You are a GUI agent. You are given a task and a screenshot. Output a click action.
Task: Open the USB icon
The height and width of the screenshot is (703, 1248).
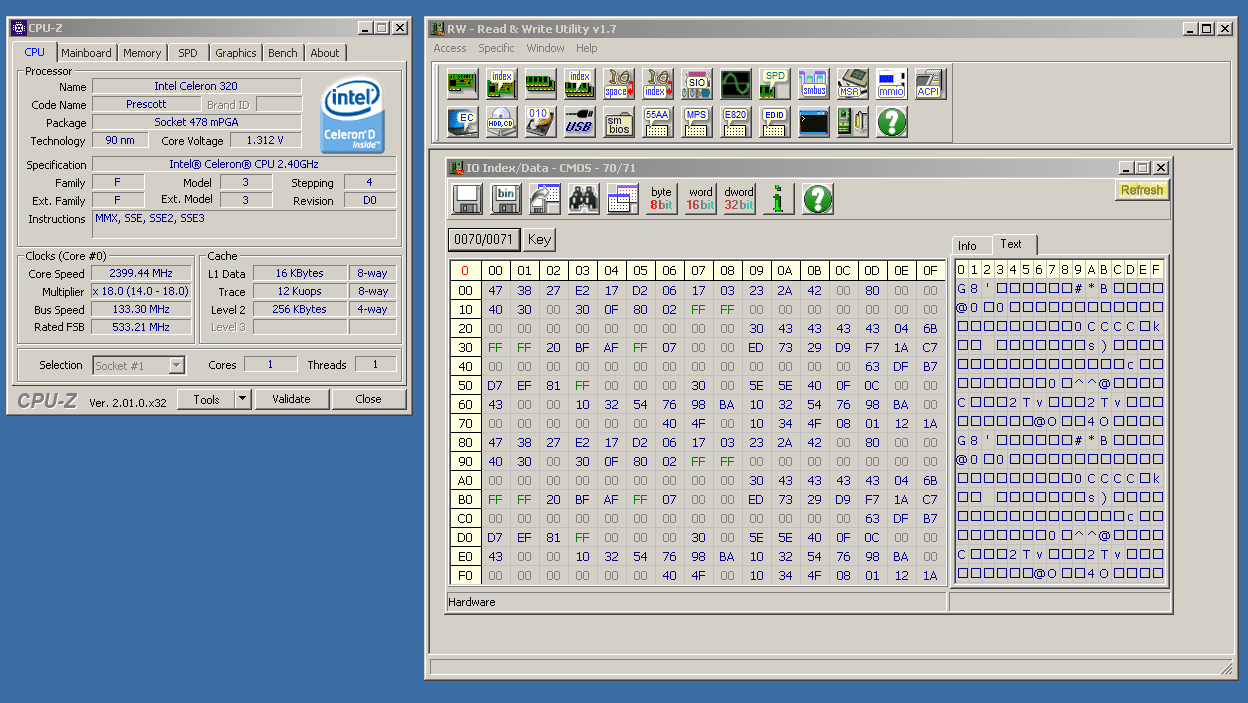pyautogui.click(x=579, y=122)
